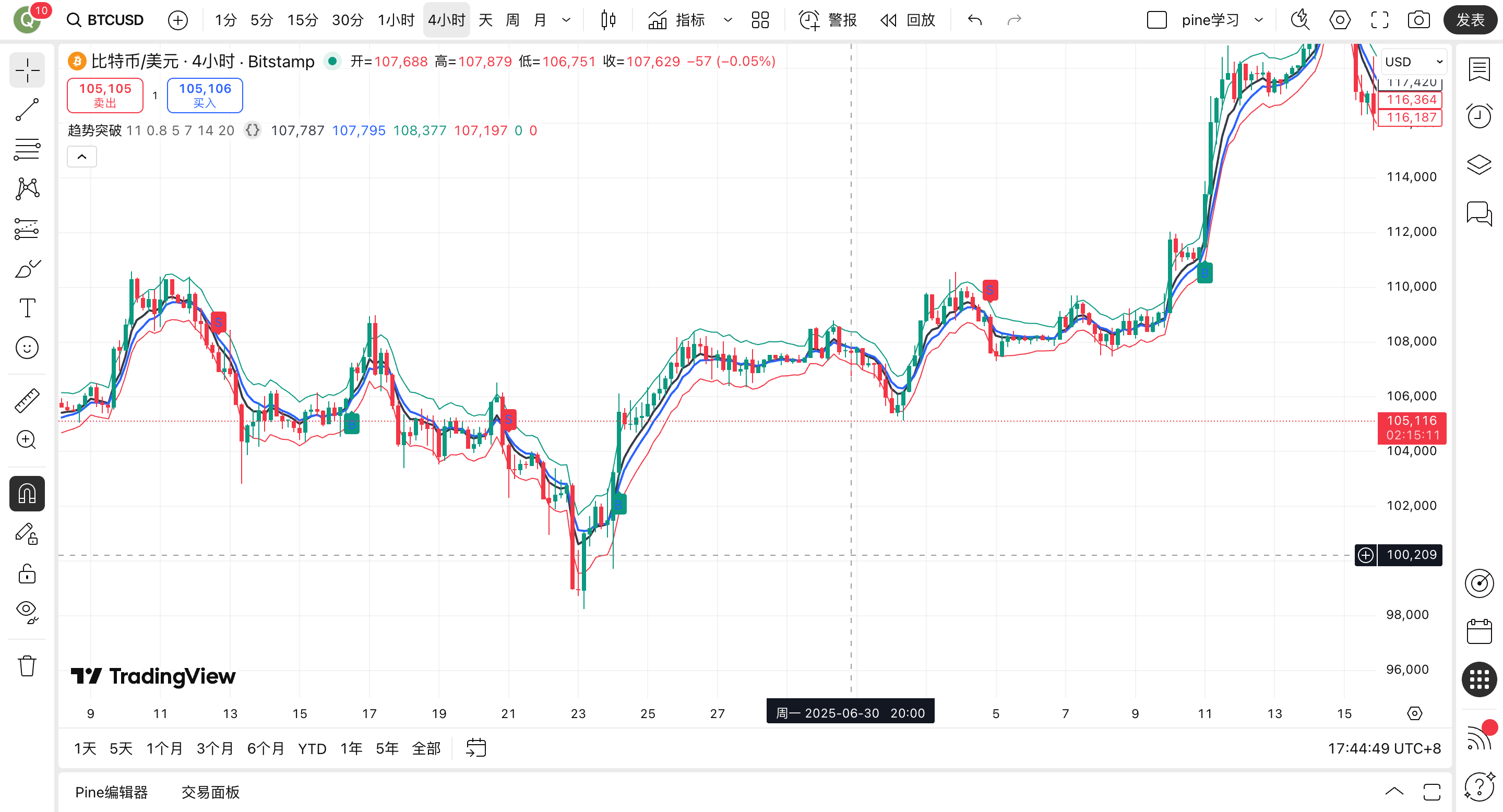This screenshot has width=1503, height=812.
Task: Select the trend line drawing tool
Action: [27, 110]
